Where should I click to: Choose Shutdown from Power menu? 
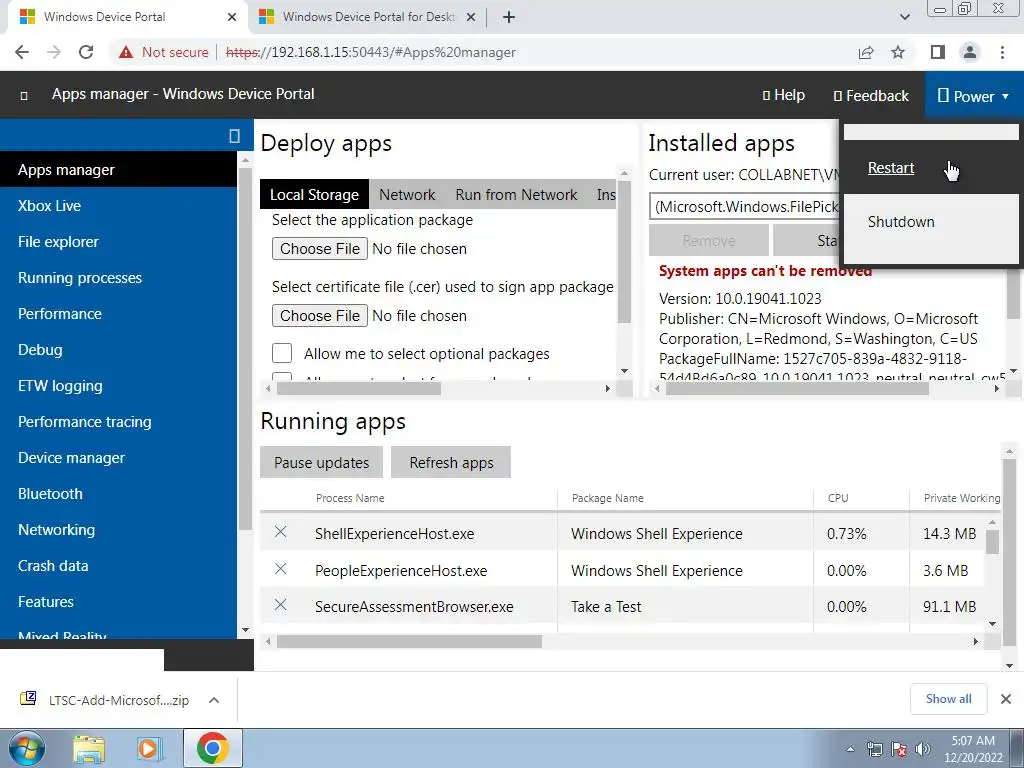click(901, 221)
